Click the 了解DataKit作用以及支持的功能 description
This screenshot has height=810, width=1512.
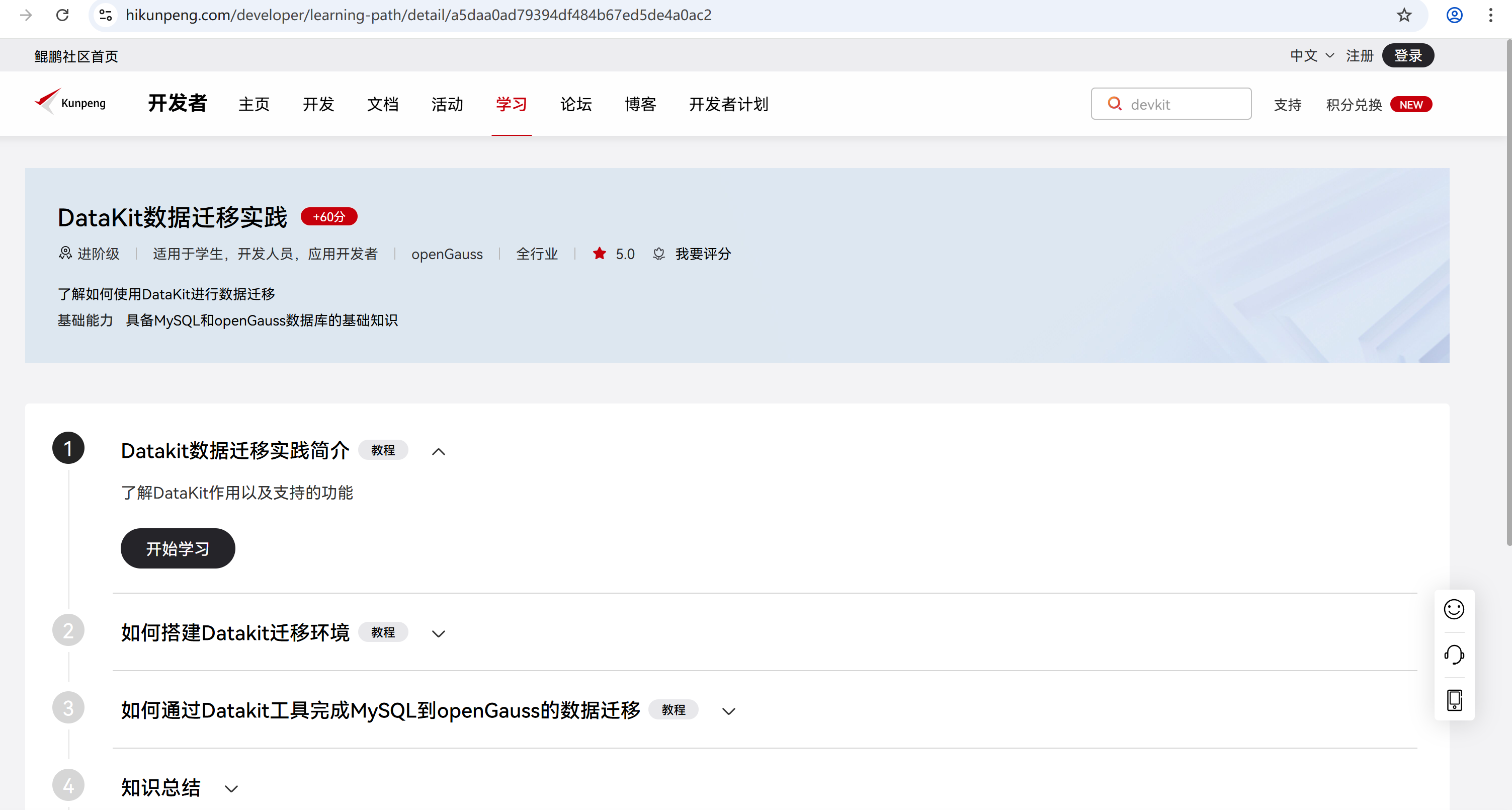(x=237, y=493)
